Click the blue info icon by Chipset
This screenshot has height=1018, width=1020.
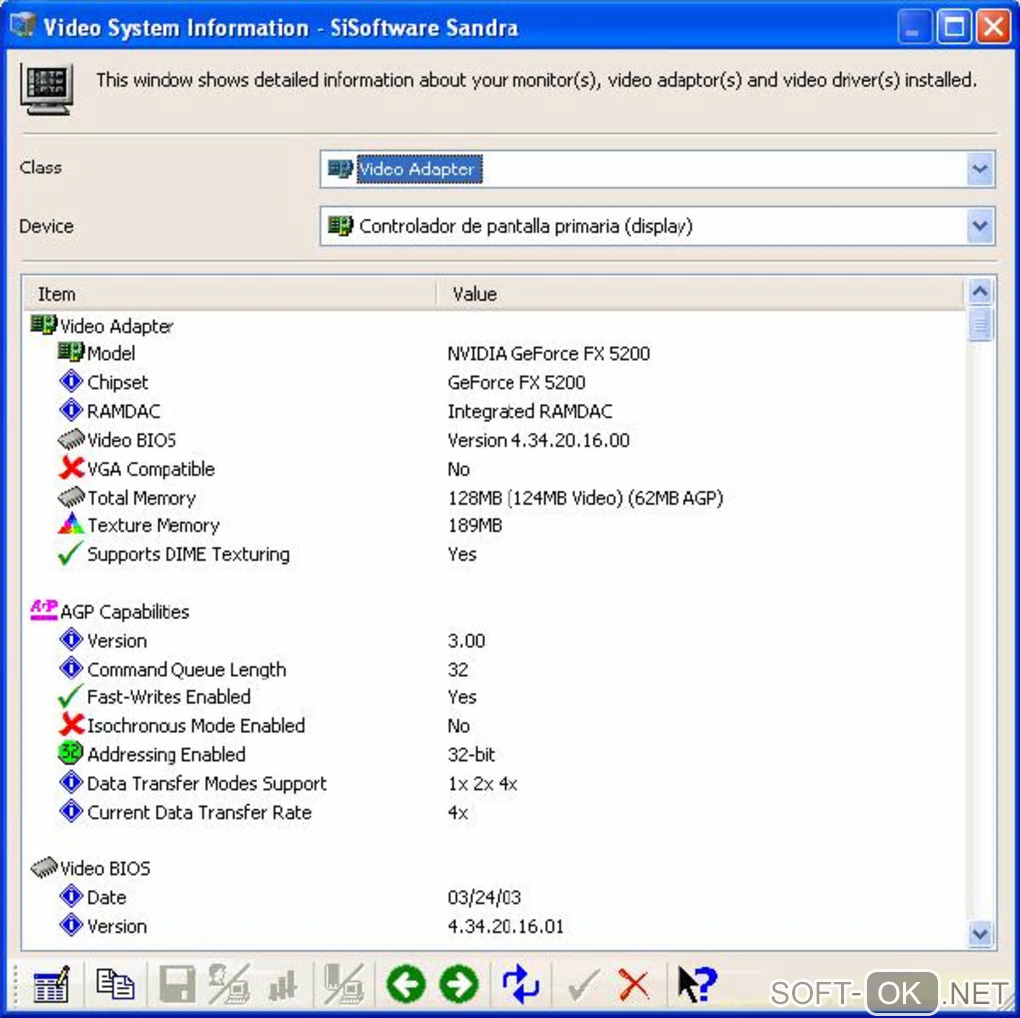(71, 381)
